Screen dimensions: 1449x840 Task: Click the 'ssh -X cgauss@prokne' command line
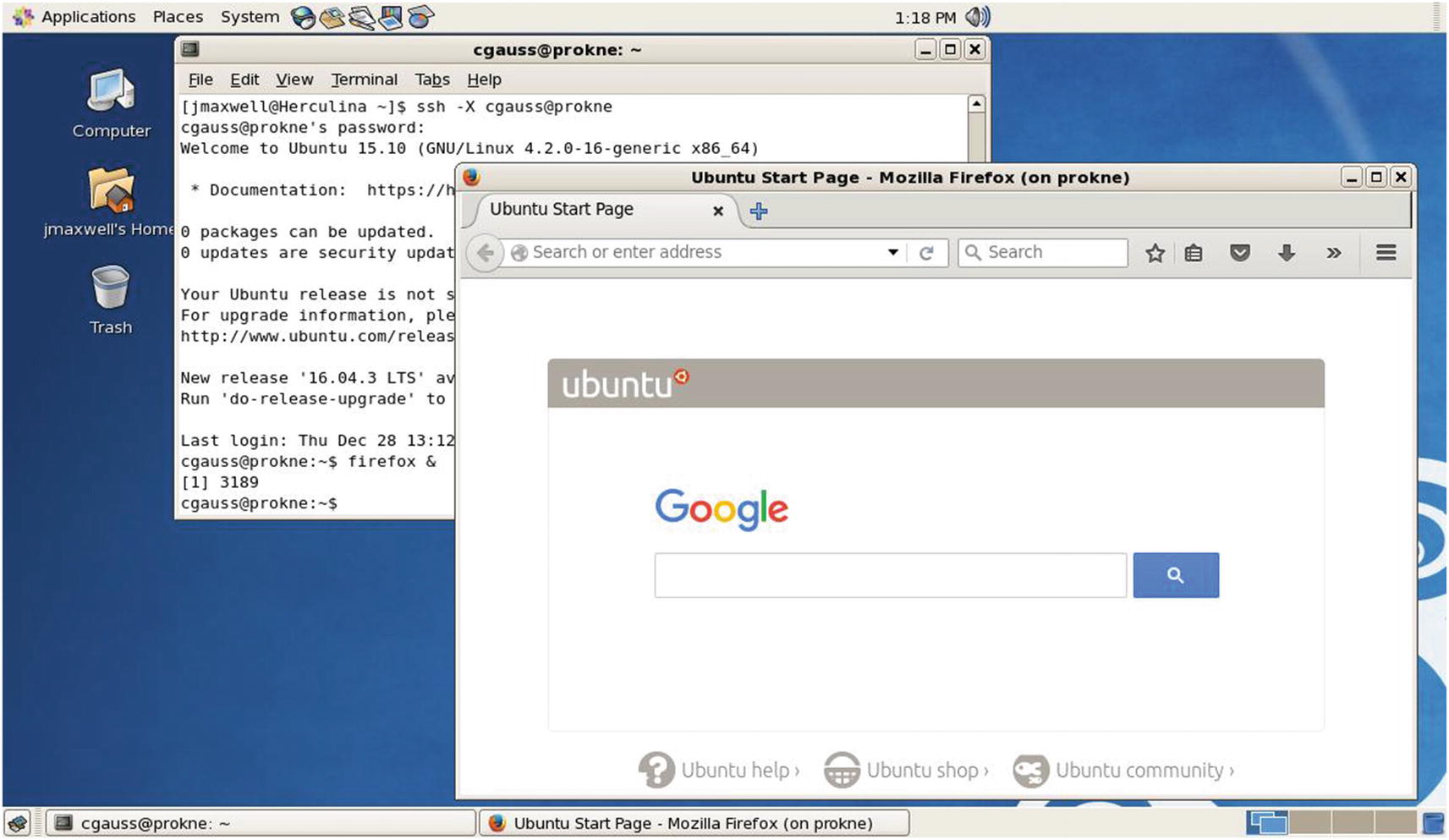pos(514,107)
